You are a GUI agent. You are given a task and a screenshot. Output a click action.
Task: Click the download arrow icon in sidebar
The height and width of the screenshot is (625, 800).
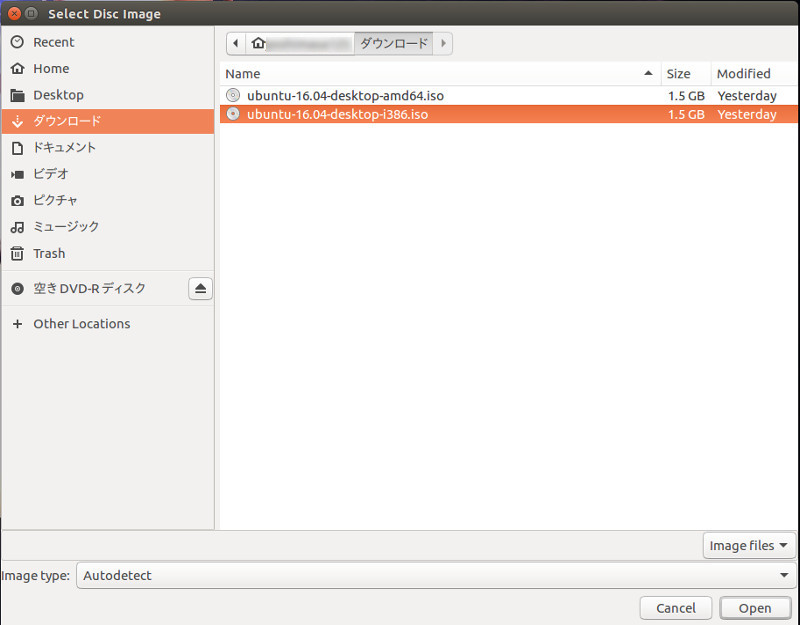point(17,121)
